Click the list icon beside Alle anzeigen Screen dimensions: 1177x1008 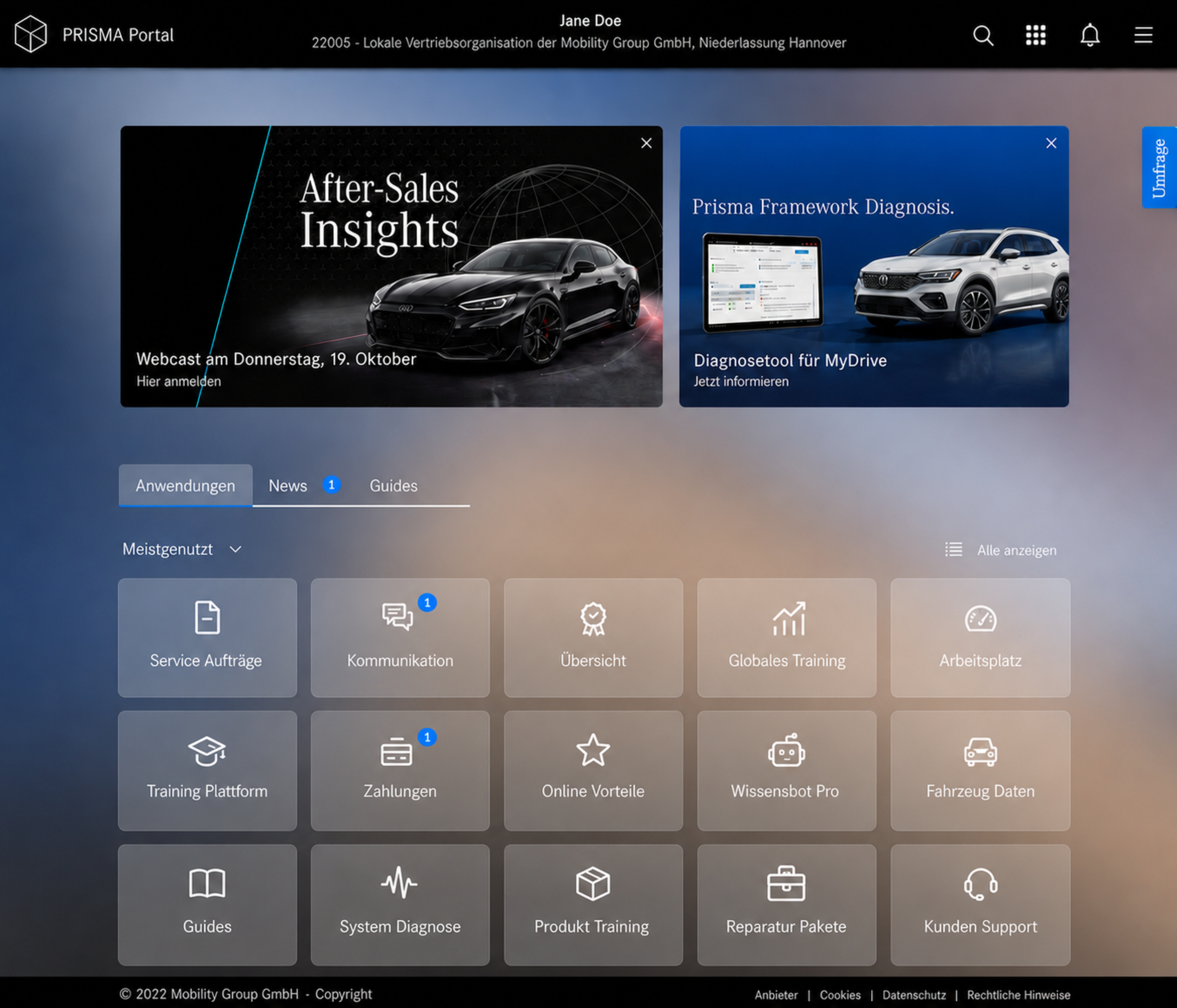[953, 549]
